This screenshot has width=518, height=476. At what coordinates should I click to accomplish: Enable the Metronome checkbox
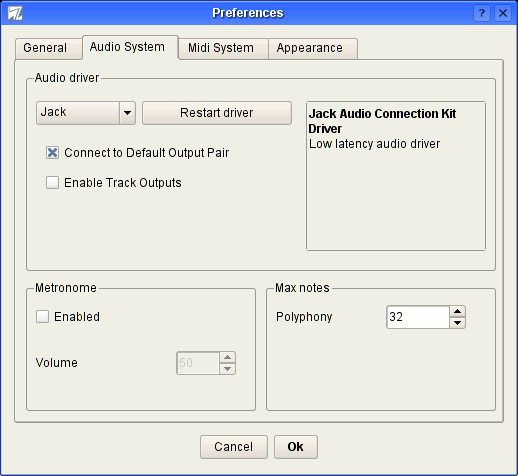[42, 316]
